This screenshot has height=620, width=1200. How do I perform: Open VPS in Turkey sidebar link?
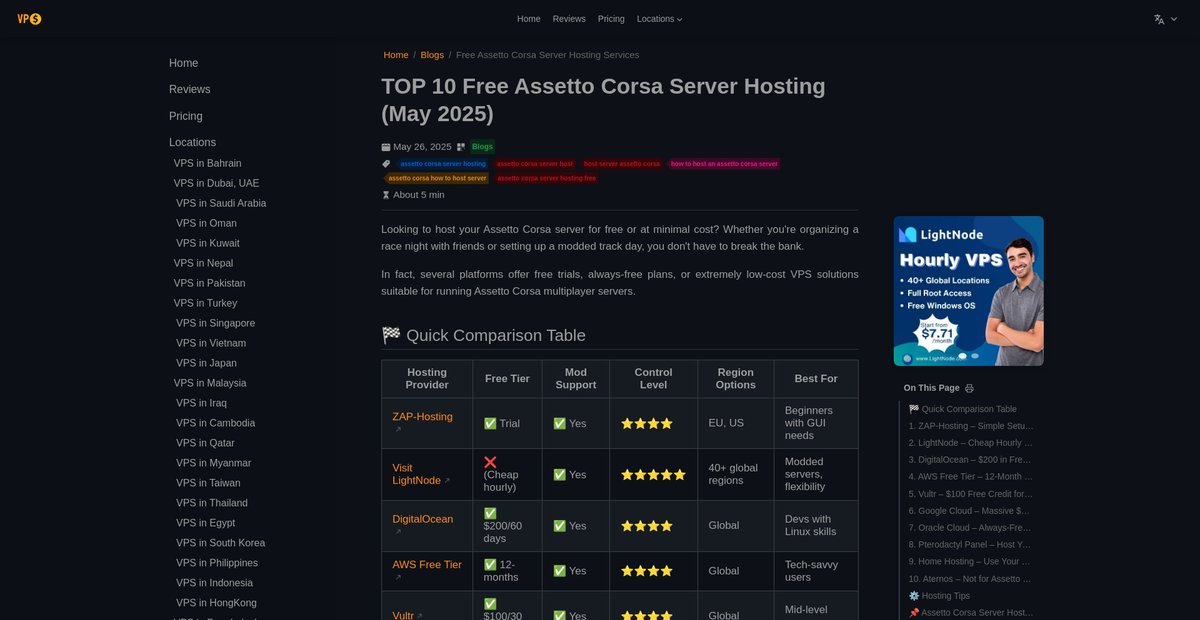205,303
